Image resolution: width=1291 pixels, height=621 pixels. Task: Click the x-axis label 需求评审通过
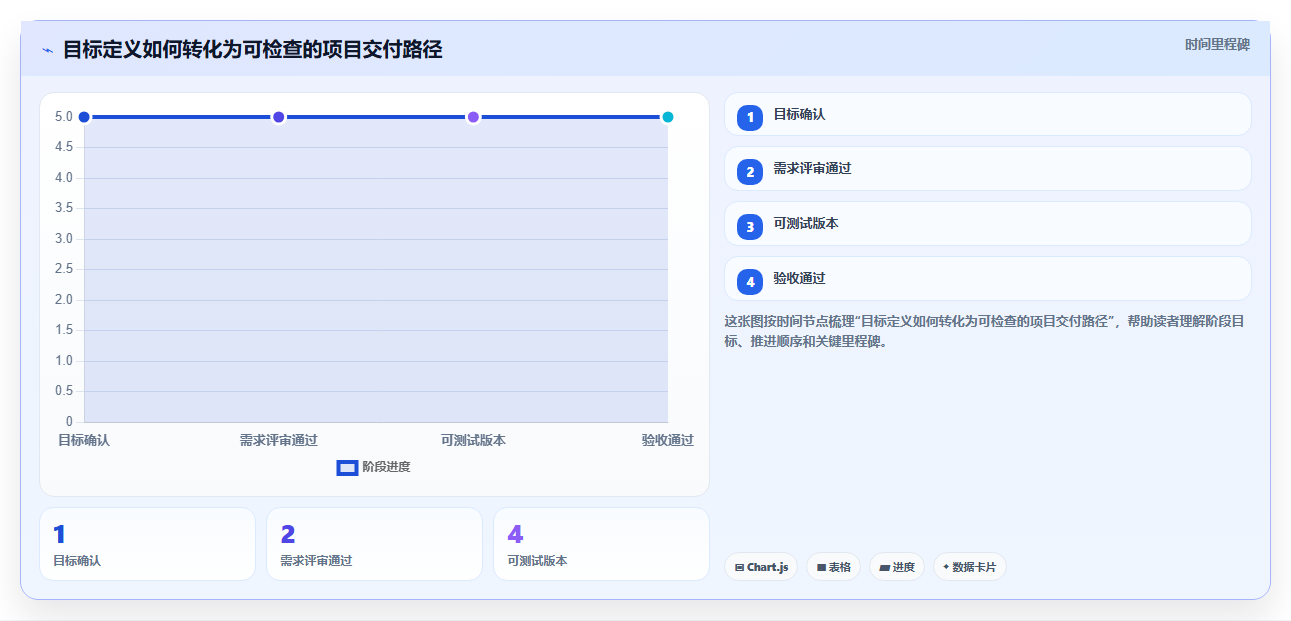[x=279, y=440]
